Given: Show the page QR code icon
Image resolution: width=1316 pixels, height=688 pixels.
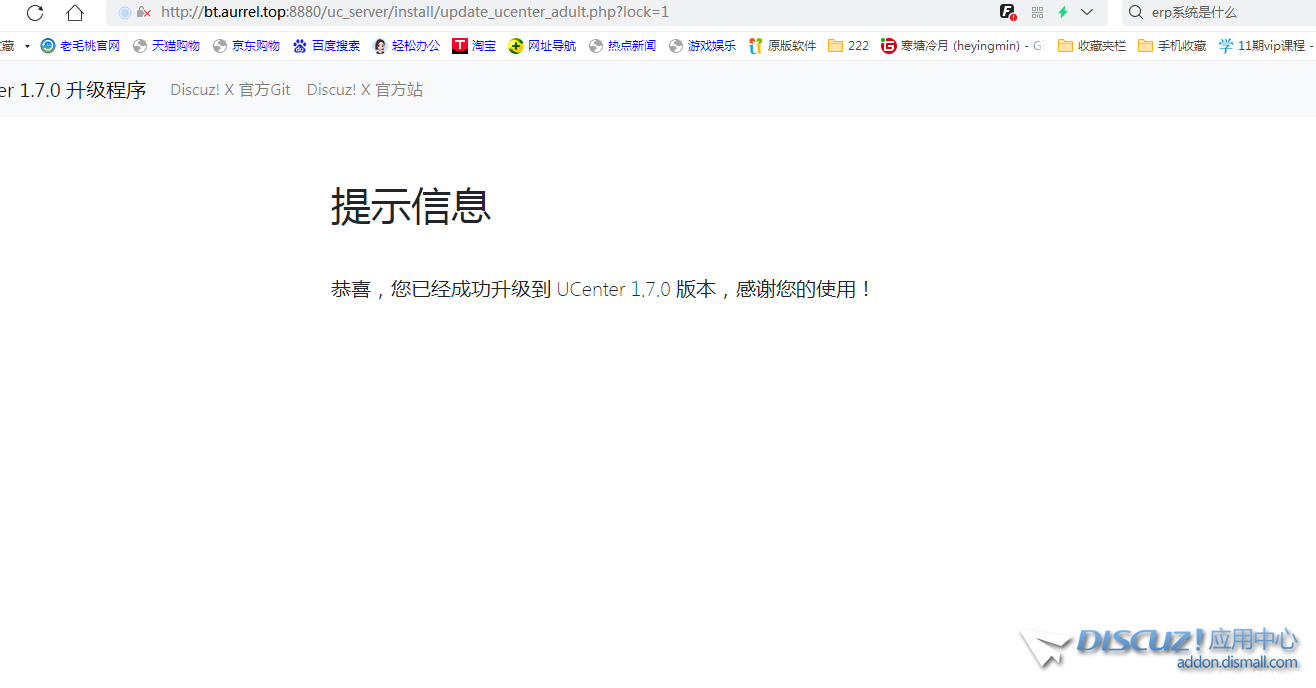Looking at the screenshot, I should tap(1037, 12).
